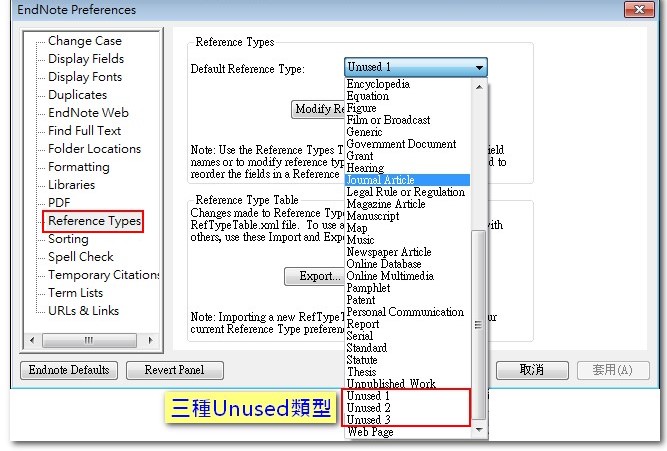The width and height of the screenshot is (667, 451).
Task: Choose Newspaper Article option
Action: [x=389, y=252]
